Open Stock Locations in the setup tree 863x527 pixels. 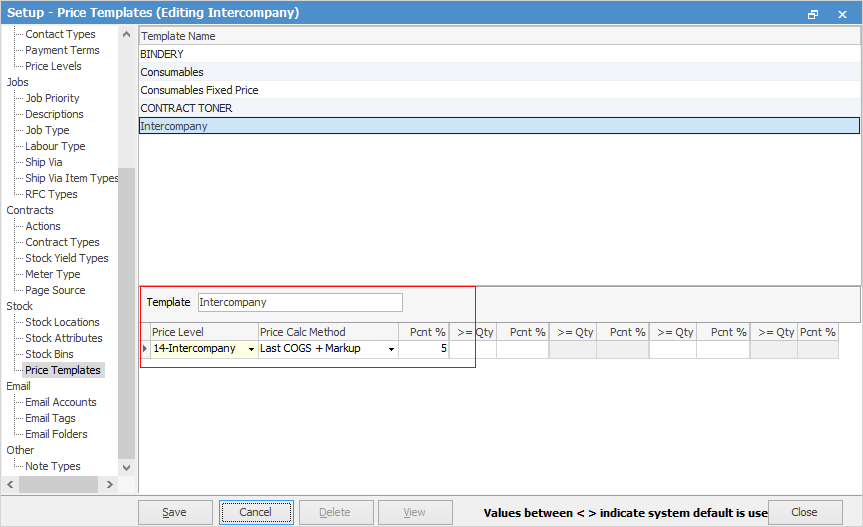pyautogui.click(x=62, y=322)
